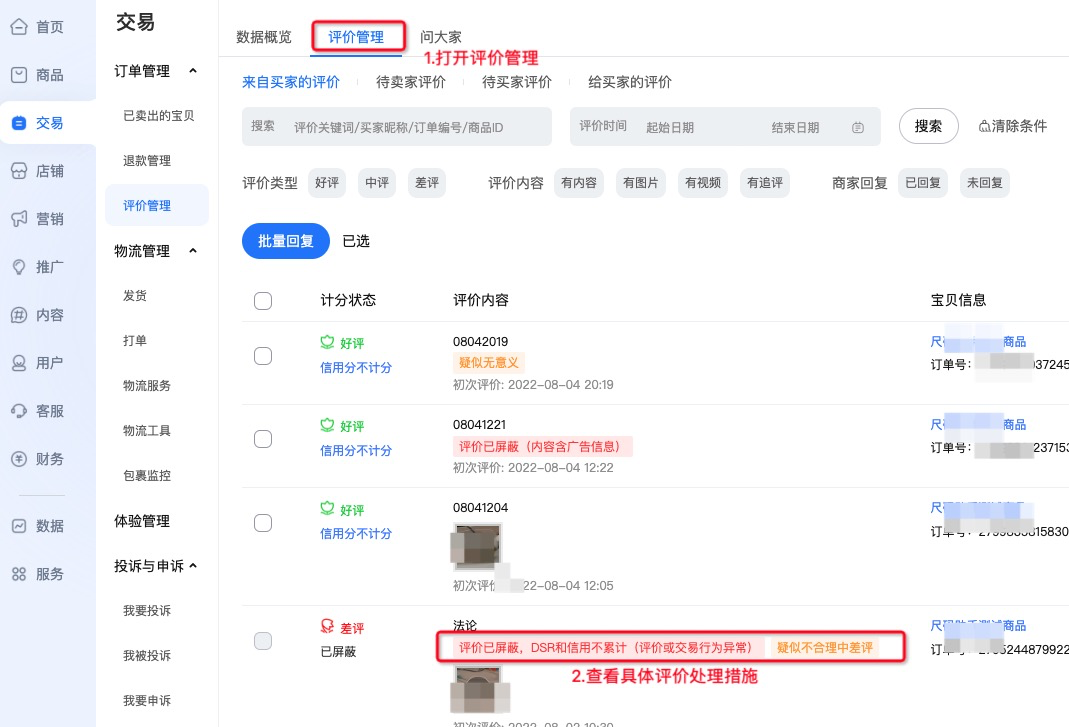Screen dimensions: 1069x727
Task: Check the row checkbox for review 08041204
Action: coord(263,523)
